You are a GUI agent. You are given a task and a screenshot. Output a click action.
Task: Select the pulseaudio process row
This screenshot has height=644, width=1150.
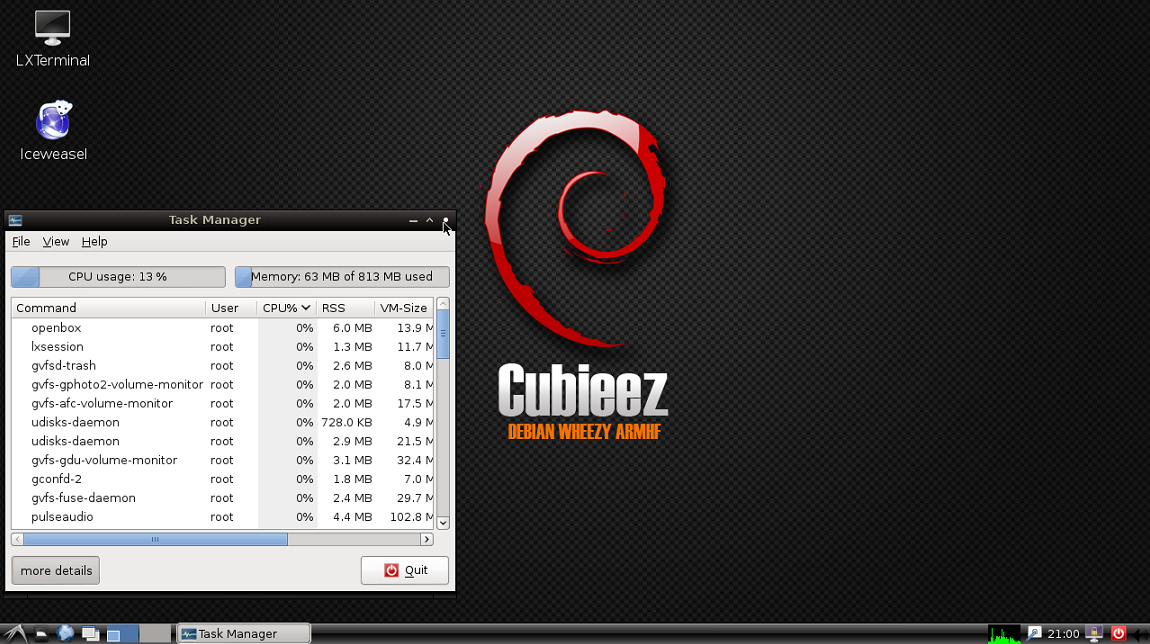[x=222, y=517]
